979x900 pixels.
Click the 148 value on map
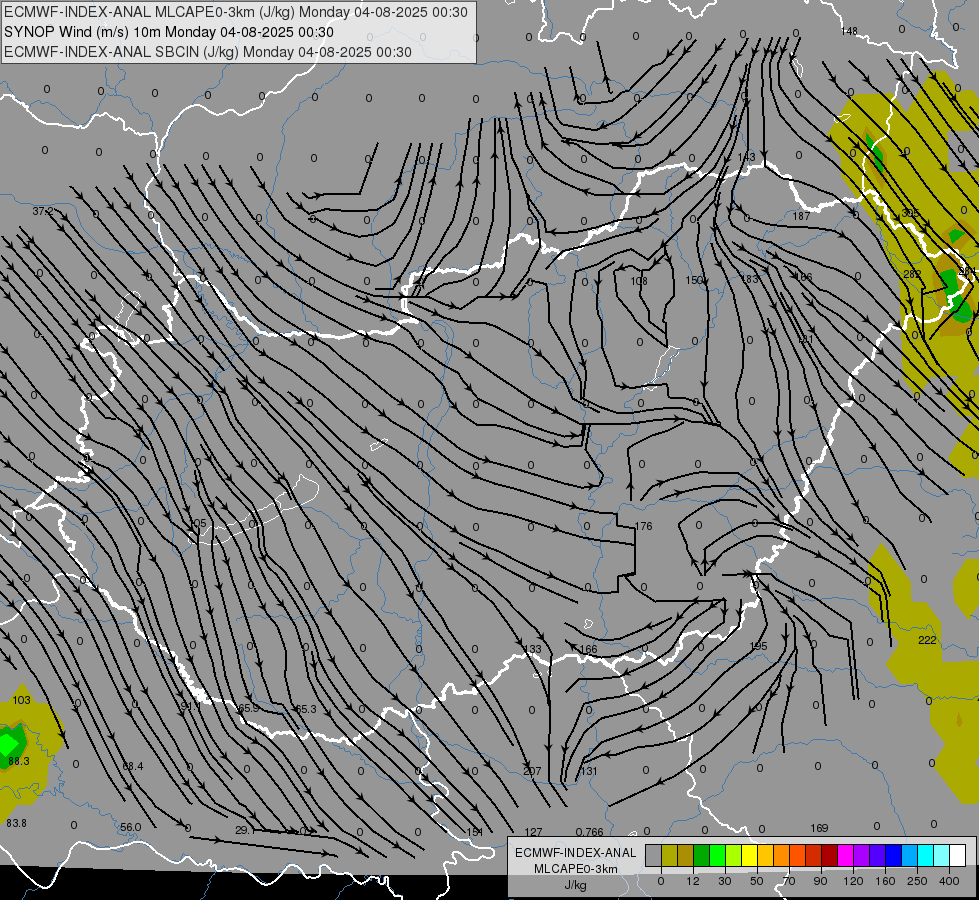click(x=849, y=31)
